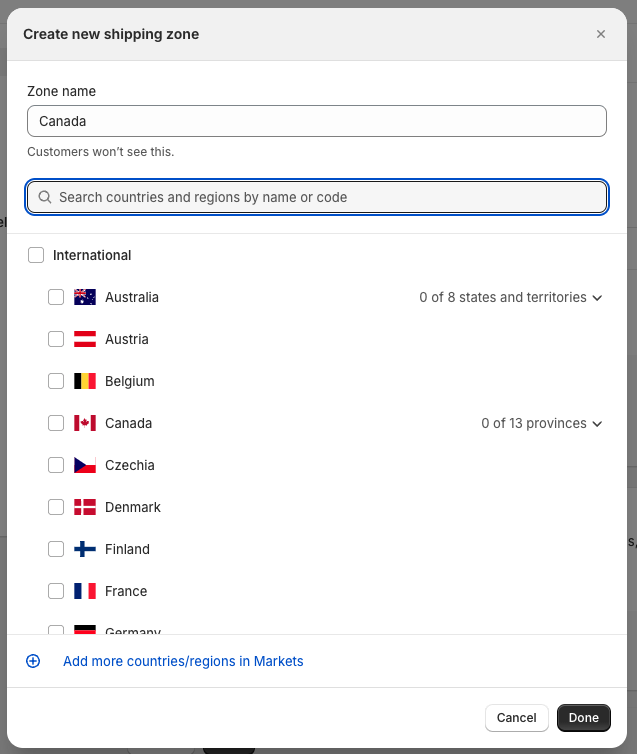Click the plus circle icon for Markets
This screenshot has height=754, width=637.
pos(33,661)
